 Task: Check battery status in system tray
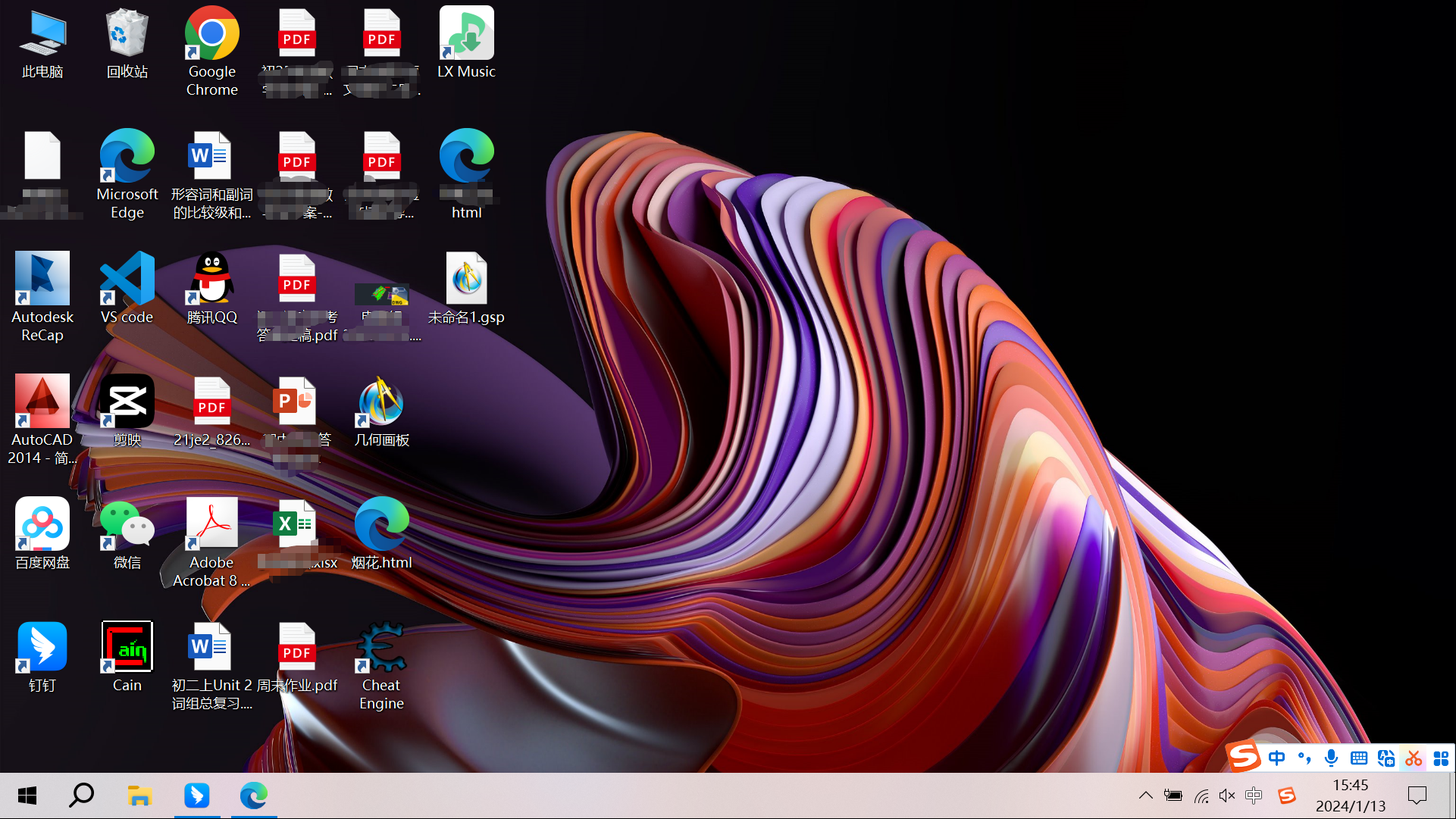tap(1173, 796)
